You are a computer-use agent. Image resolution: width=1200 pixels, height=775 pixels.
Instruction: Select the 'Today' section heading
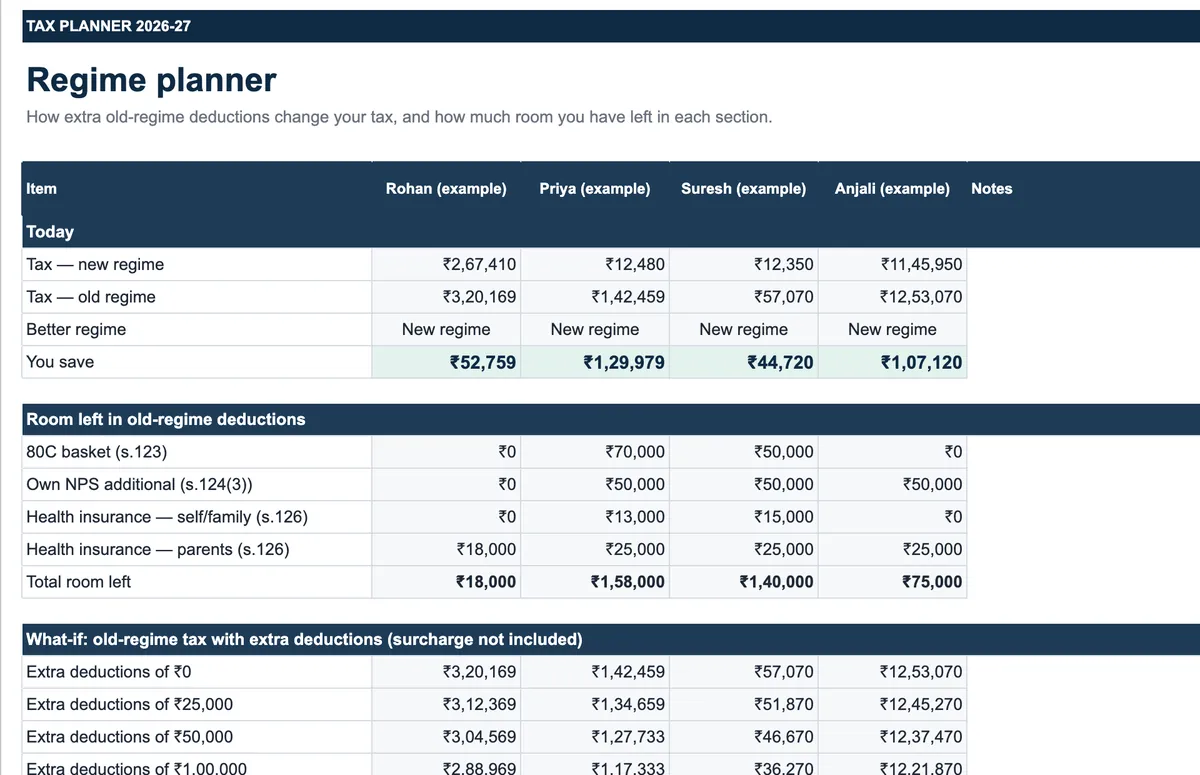click(x=50, y=231)
